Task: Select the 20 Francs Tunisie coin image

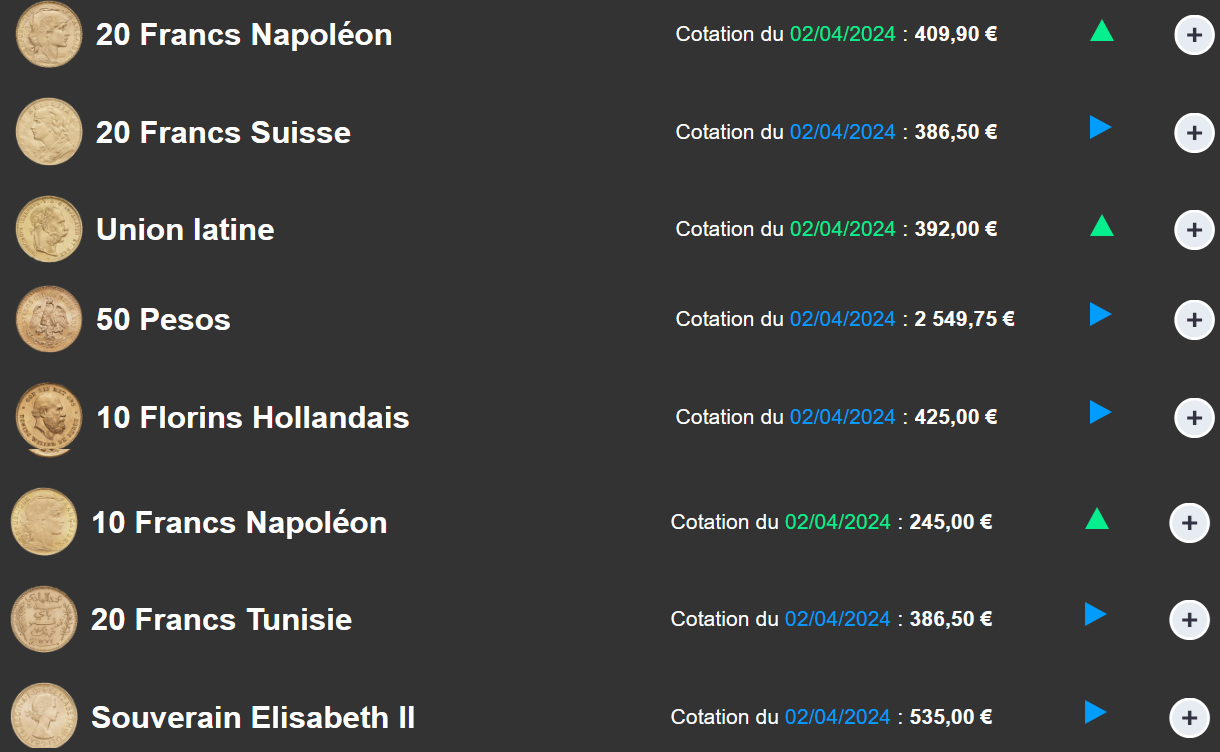Action: (44, 619)
